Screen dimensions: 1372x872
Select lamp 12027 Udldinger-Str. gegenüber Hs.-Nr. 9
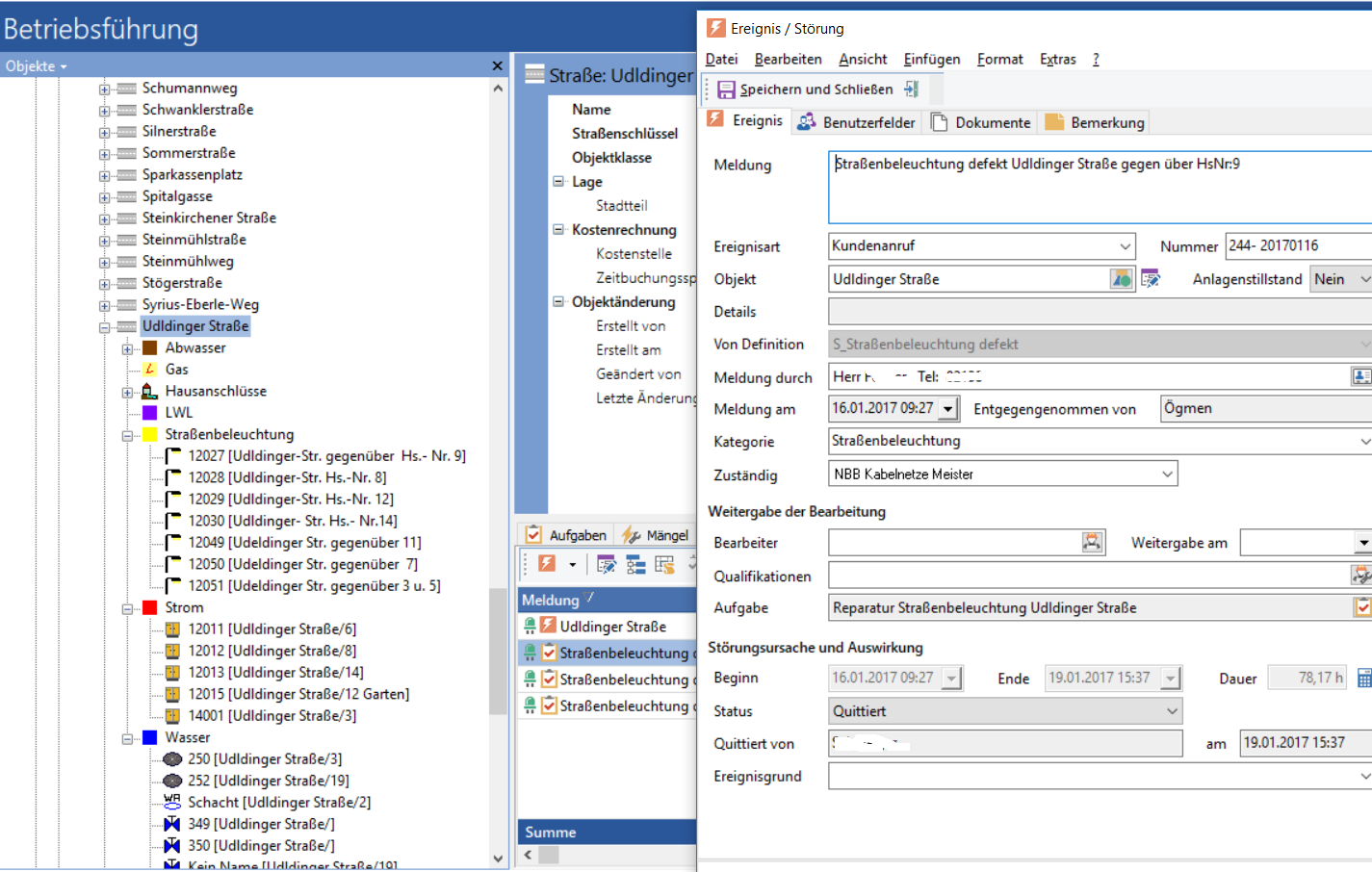(326, 456)
